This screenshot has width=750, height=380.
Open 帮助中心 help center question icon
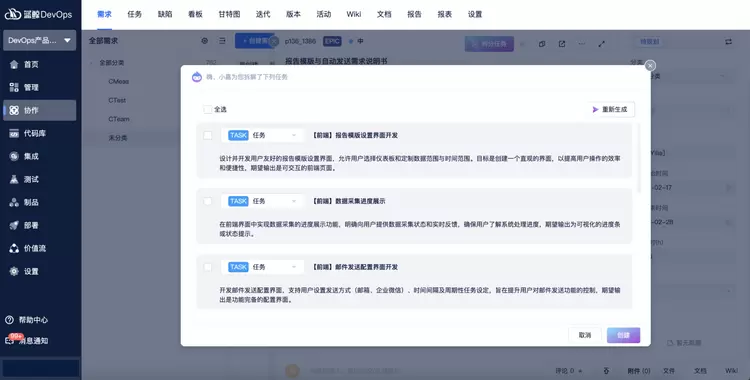click(9, 320)
